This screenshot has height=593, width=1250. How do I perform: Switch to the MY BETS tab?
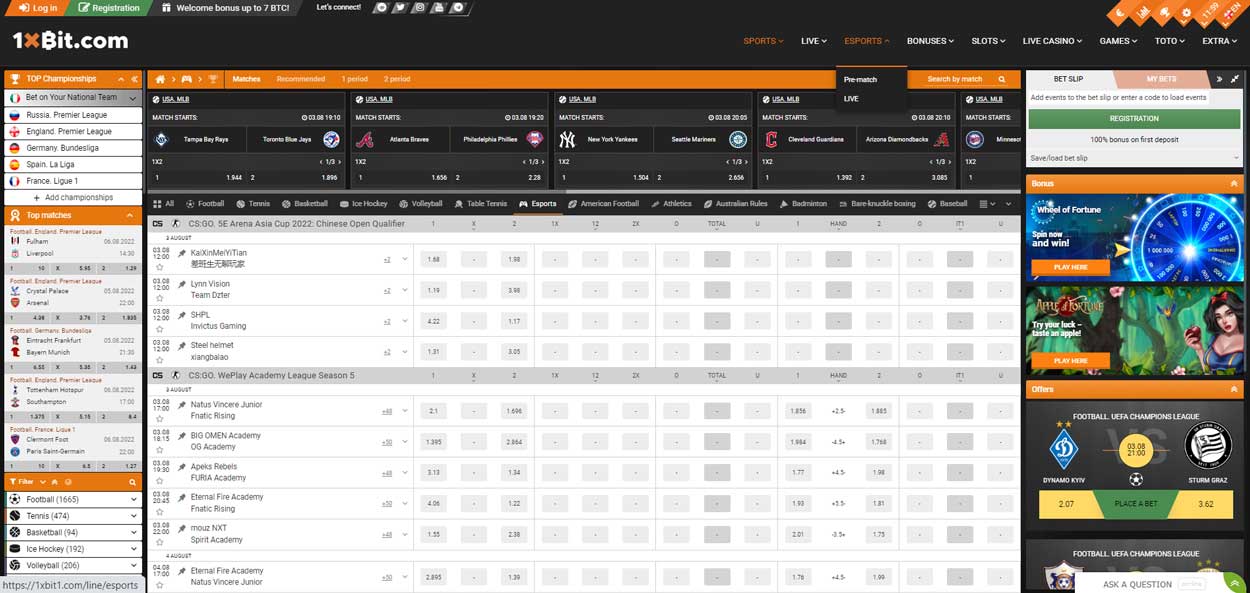pos(1161,79)
